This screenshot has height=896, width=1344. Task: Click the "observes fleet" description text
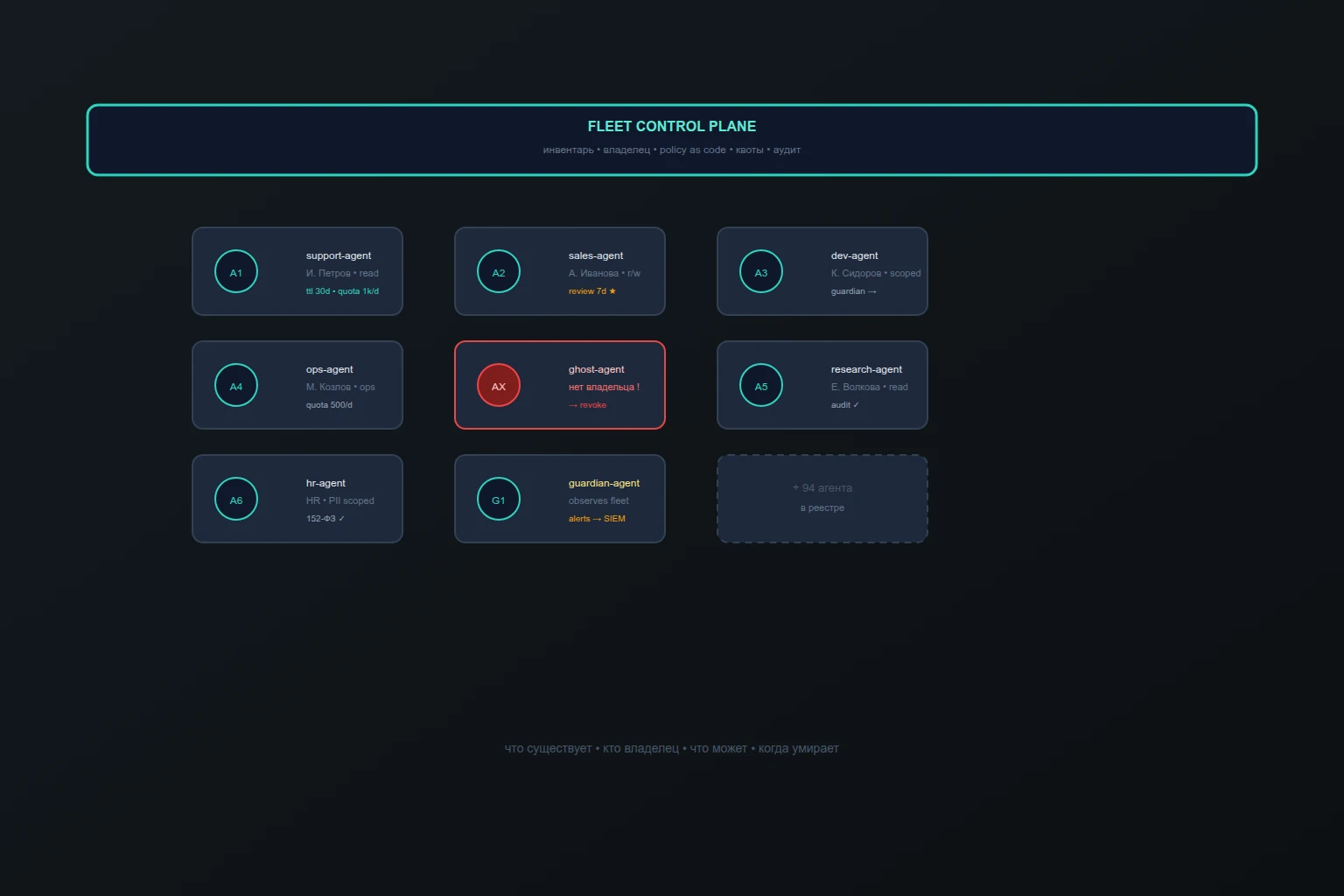598,500
